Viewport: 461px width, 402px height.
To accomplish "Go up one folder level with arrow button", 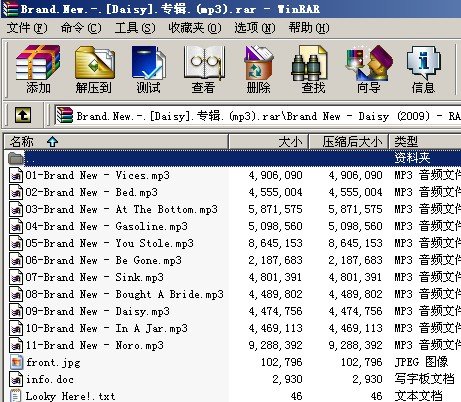I will [23, 115].
